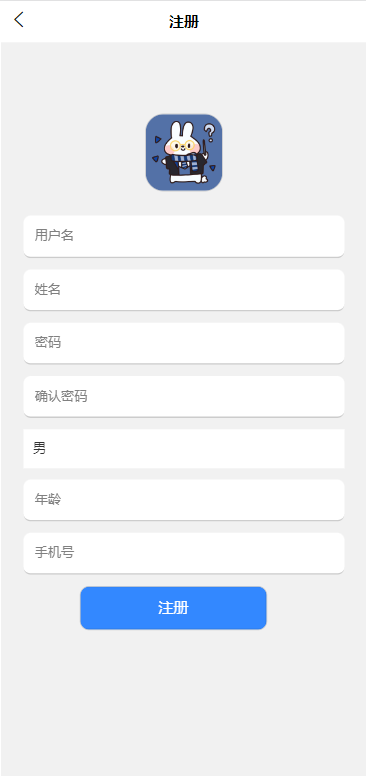The height and width of the screenshot is (776, 366).
Task: Submit the form with blue 注册 button
Action: pos(174,608)
